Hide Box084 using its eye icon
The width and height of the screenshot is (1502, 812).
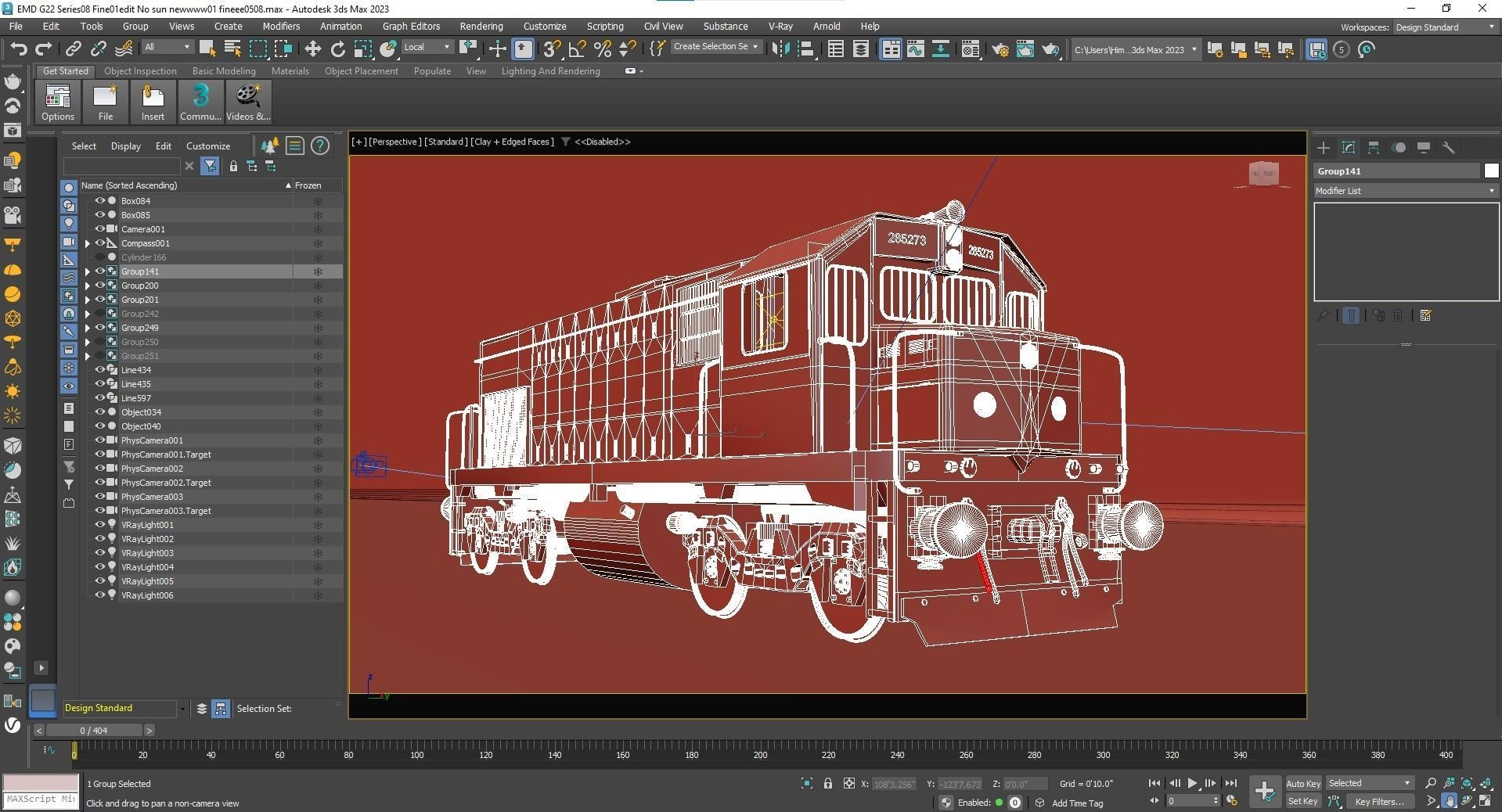(99, 201)
